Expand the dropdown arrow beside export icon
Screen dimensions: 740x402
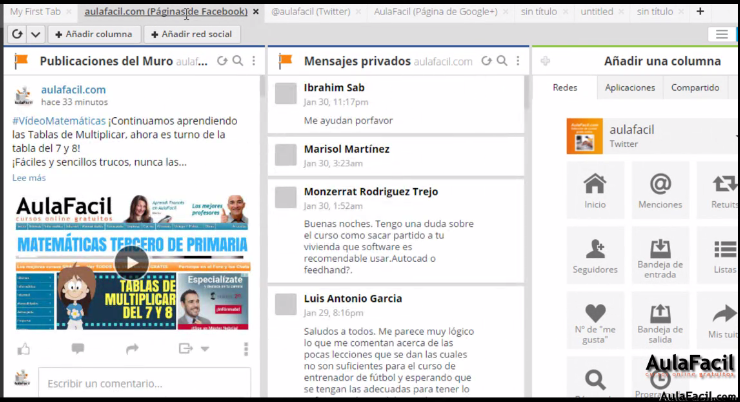[x=205, y=349]
